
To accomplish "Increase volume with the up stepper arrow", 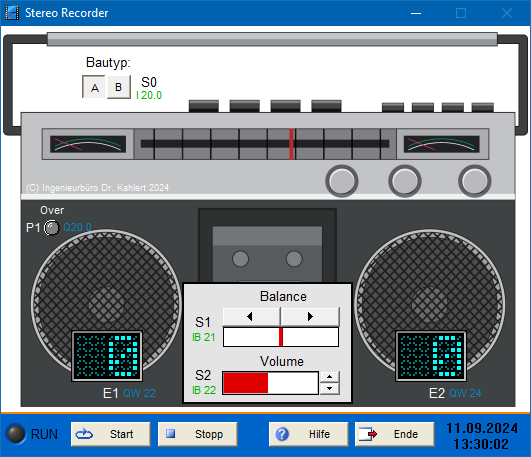I will click(x=330, y=377).
